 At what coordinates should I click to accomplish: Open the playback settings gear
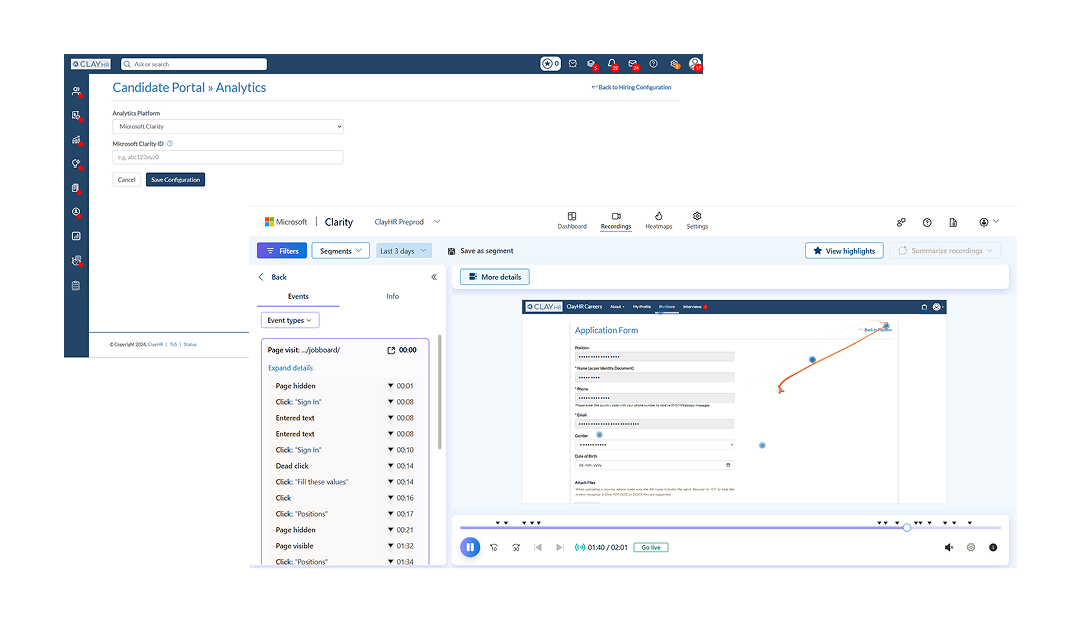tap(970, 548)
